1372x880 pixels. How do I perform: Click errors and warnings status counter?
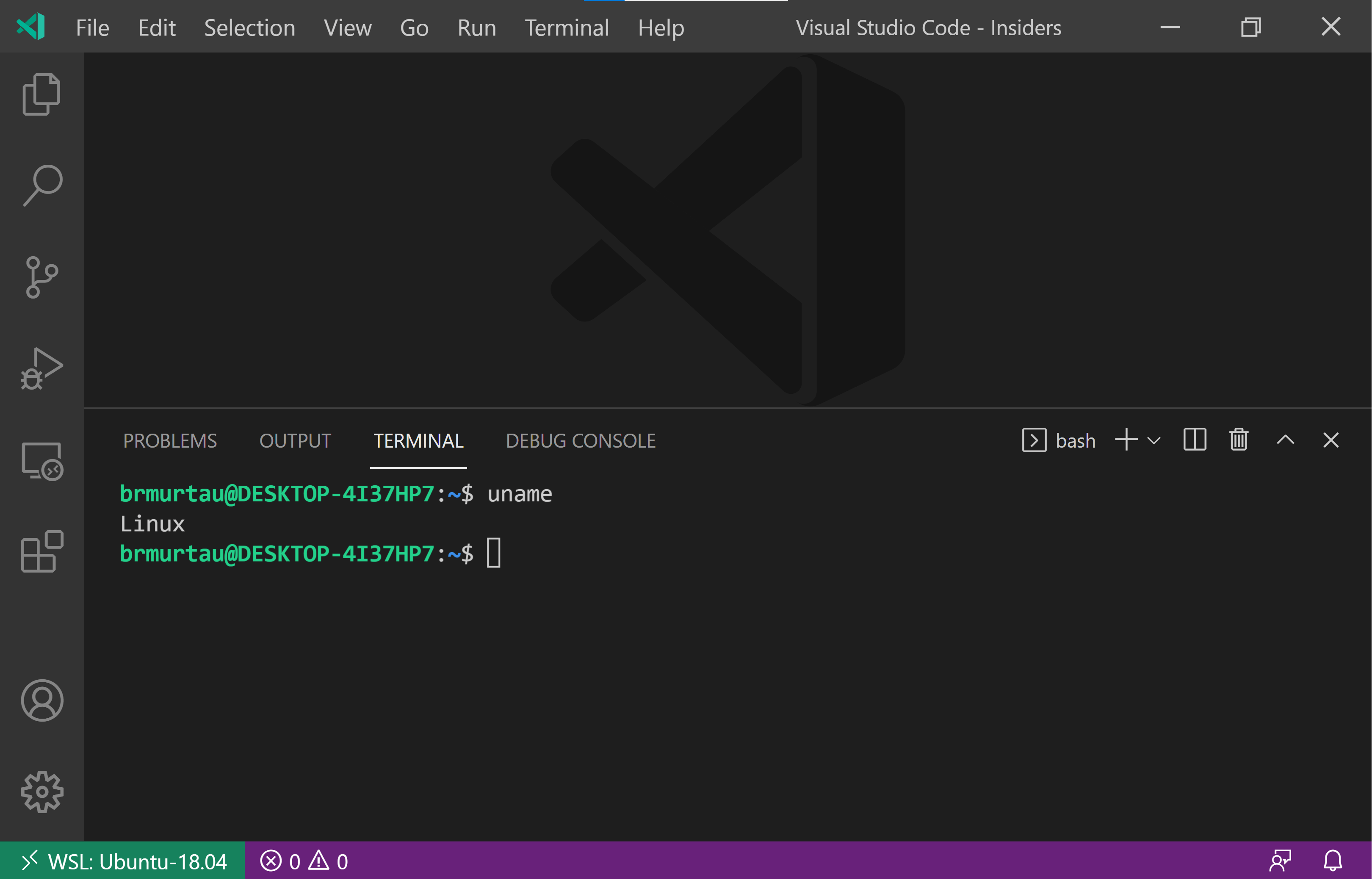point(304,861)
